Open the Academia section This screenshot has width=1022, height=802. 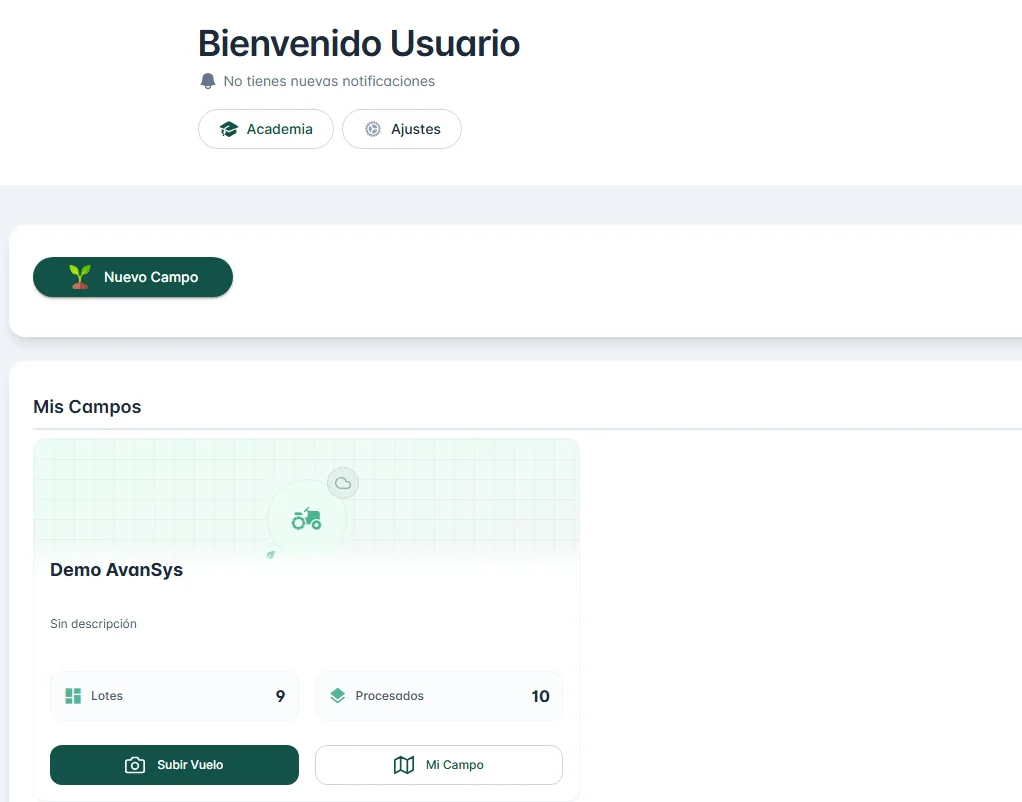(x=266, y=129)
